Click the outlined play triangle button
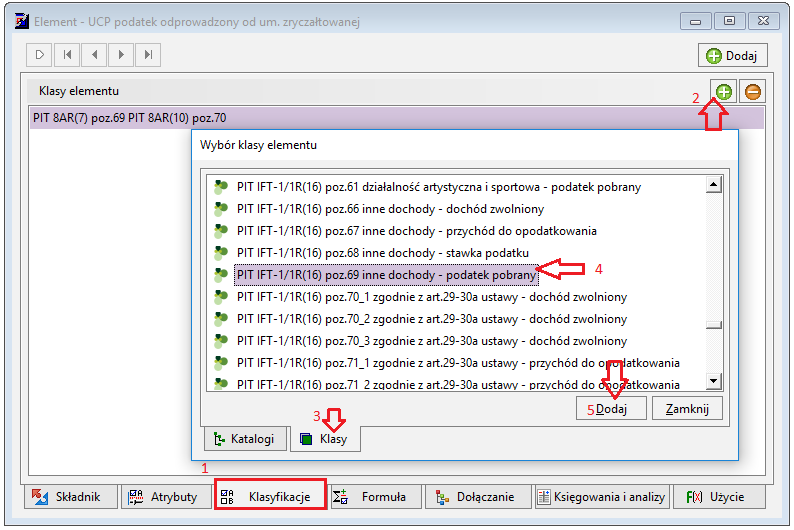 [x=39, y=55]
